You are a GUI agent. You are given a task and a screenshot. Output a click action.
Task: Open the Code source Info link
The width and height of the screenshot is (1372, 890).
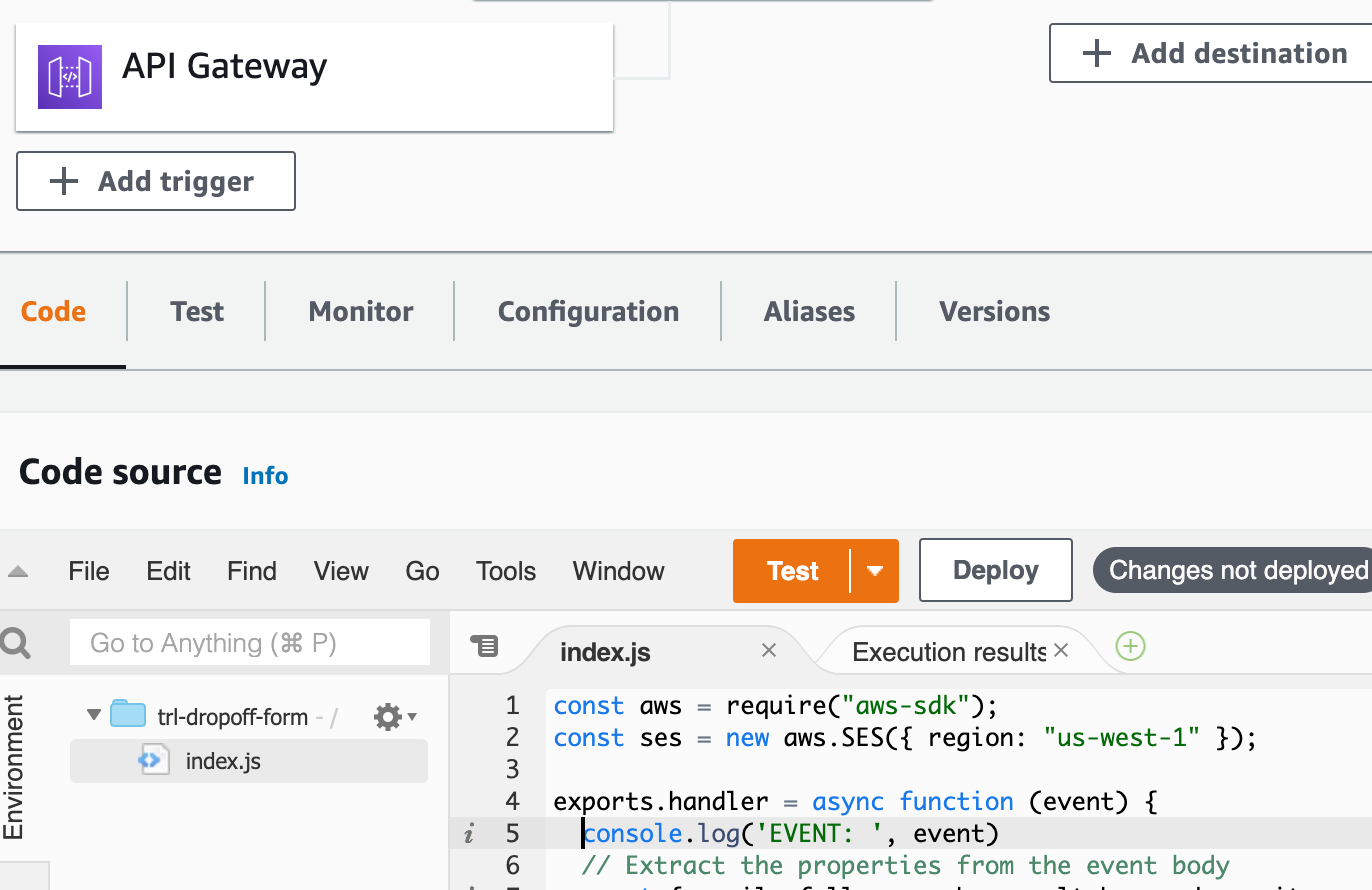point(265,476)
